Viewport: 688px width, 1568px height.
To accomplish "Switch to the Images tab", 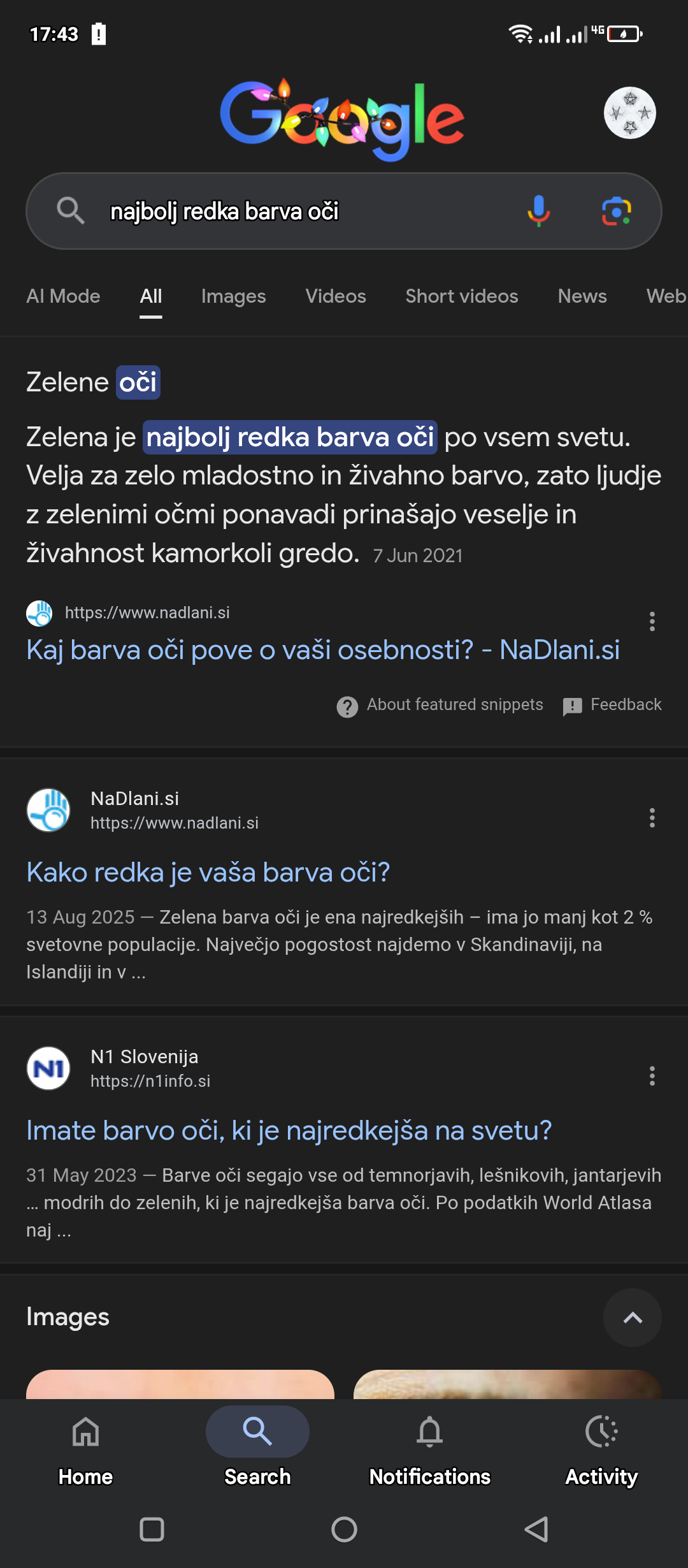I will click(233, 296).
